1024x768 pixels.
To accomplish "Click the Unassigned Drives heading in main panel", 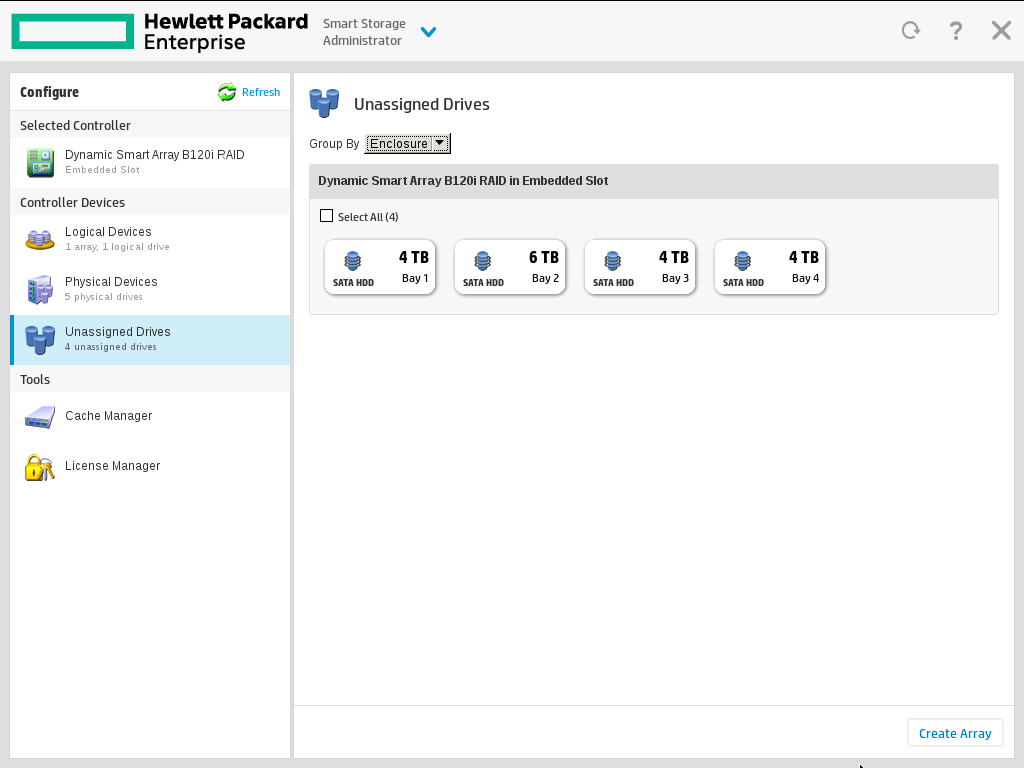I will point(421,104).
